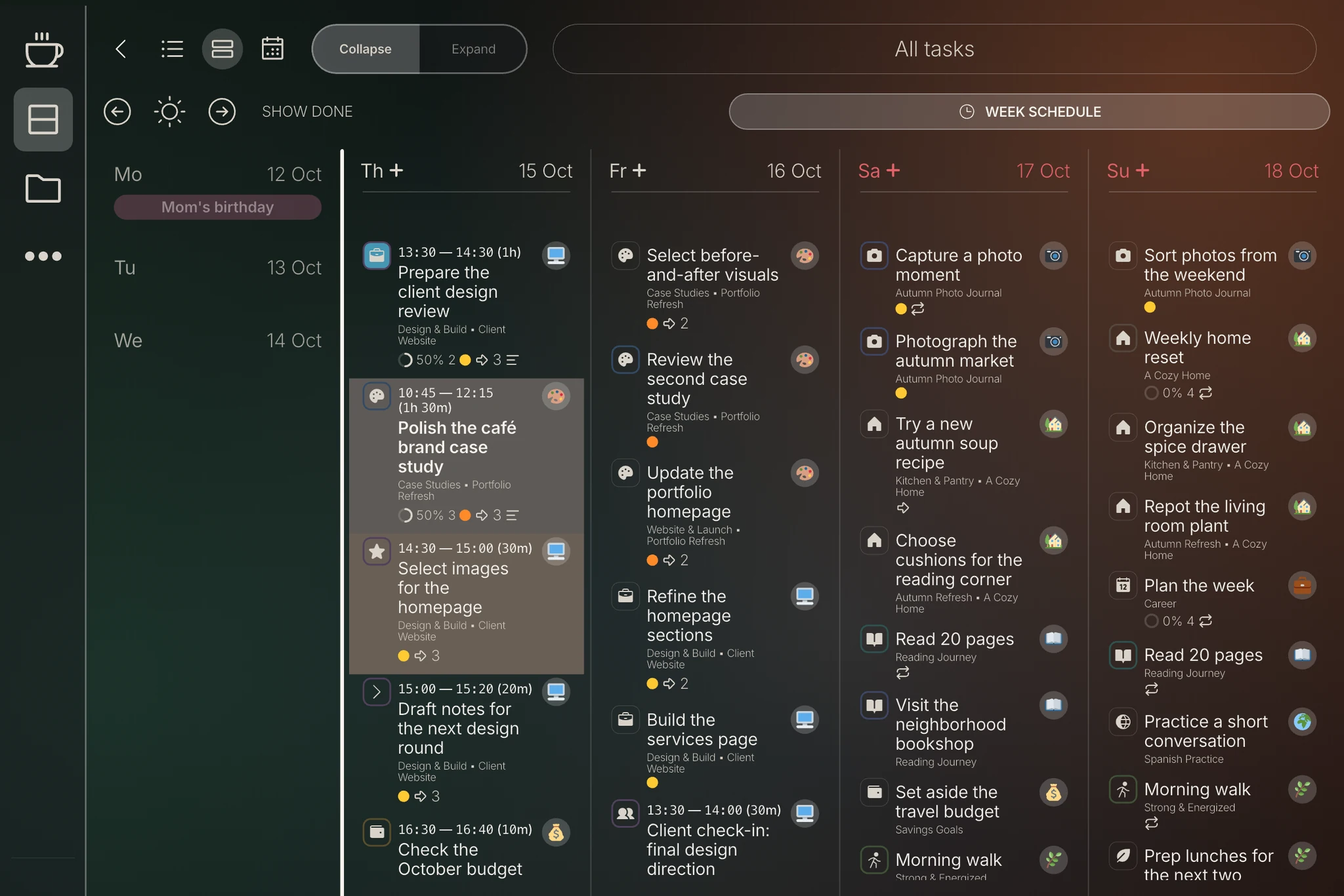Click camera icon on Capture a photo moment

[1054, 256]
